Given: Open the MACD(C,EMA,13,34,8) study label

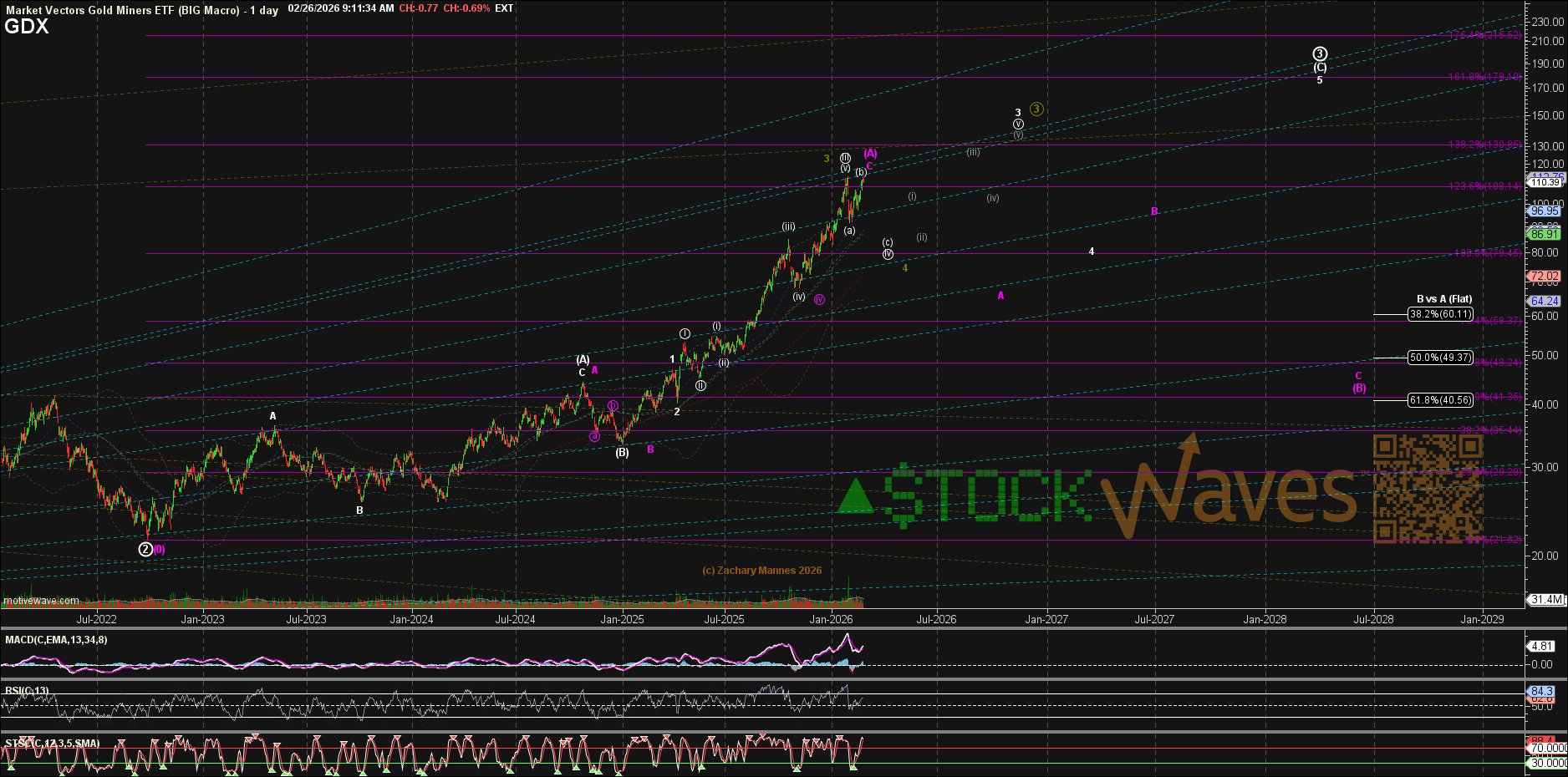Looking at the screenshot, I should [56, 640].
